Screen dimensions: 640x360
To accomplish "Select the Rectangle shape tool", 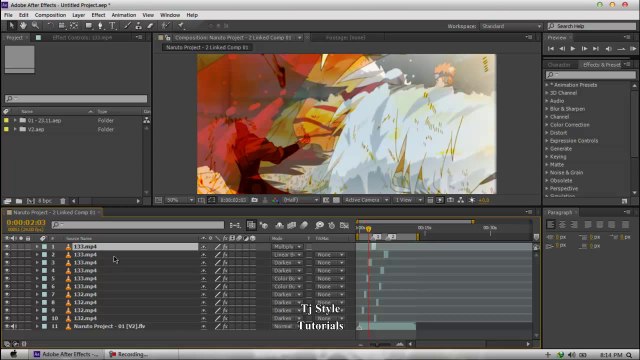I will click(89, 26).
